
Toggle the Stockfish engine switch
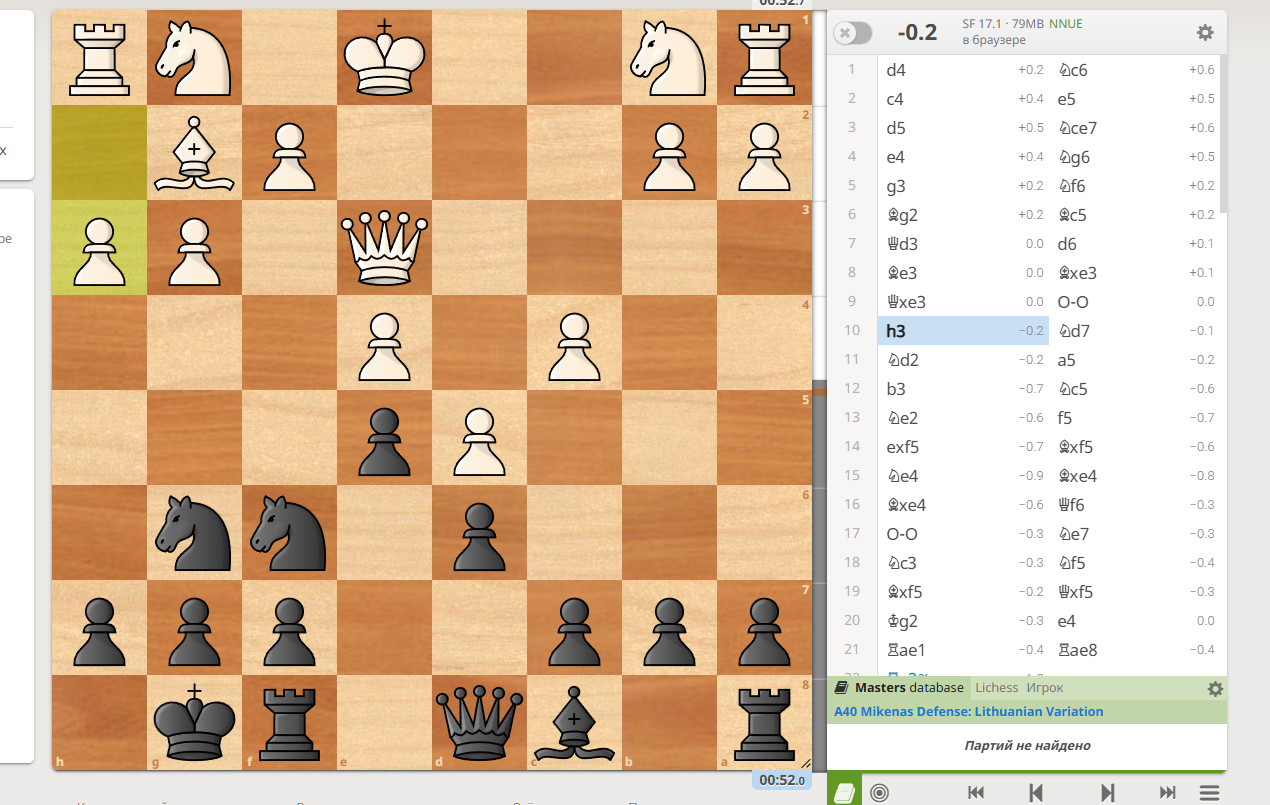coord(853,33)
